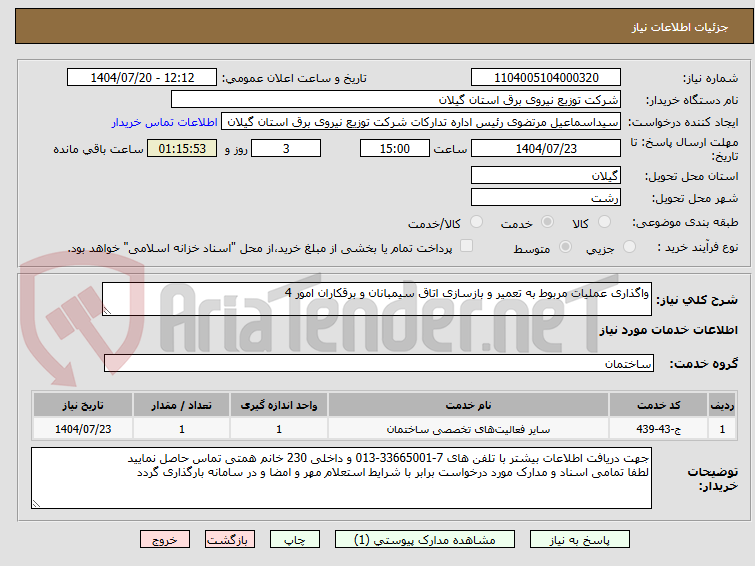Click the buyer name field شرکت توزیع نیروی برق
This screenshot has width=755, height=566.
coord(396,100)
